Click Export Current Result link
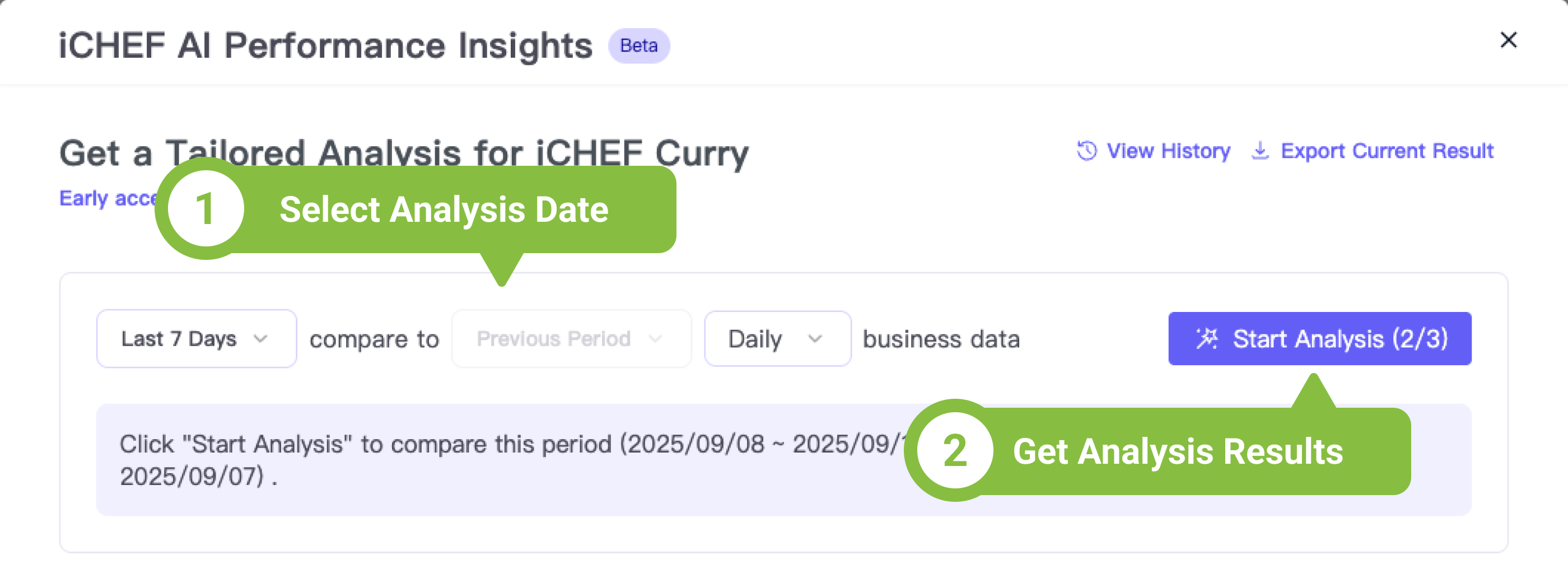Viewport: 1568px width, 578px height. click(x=1387, y=151)
